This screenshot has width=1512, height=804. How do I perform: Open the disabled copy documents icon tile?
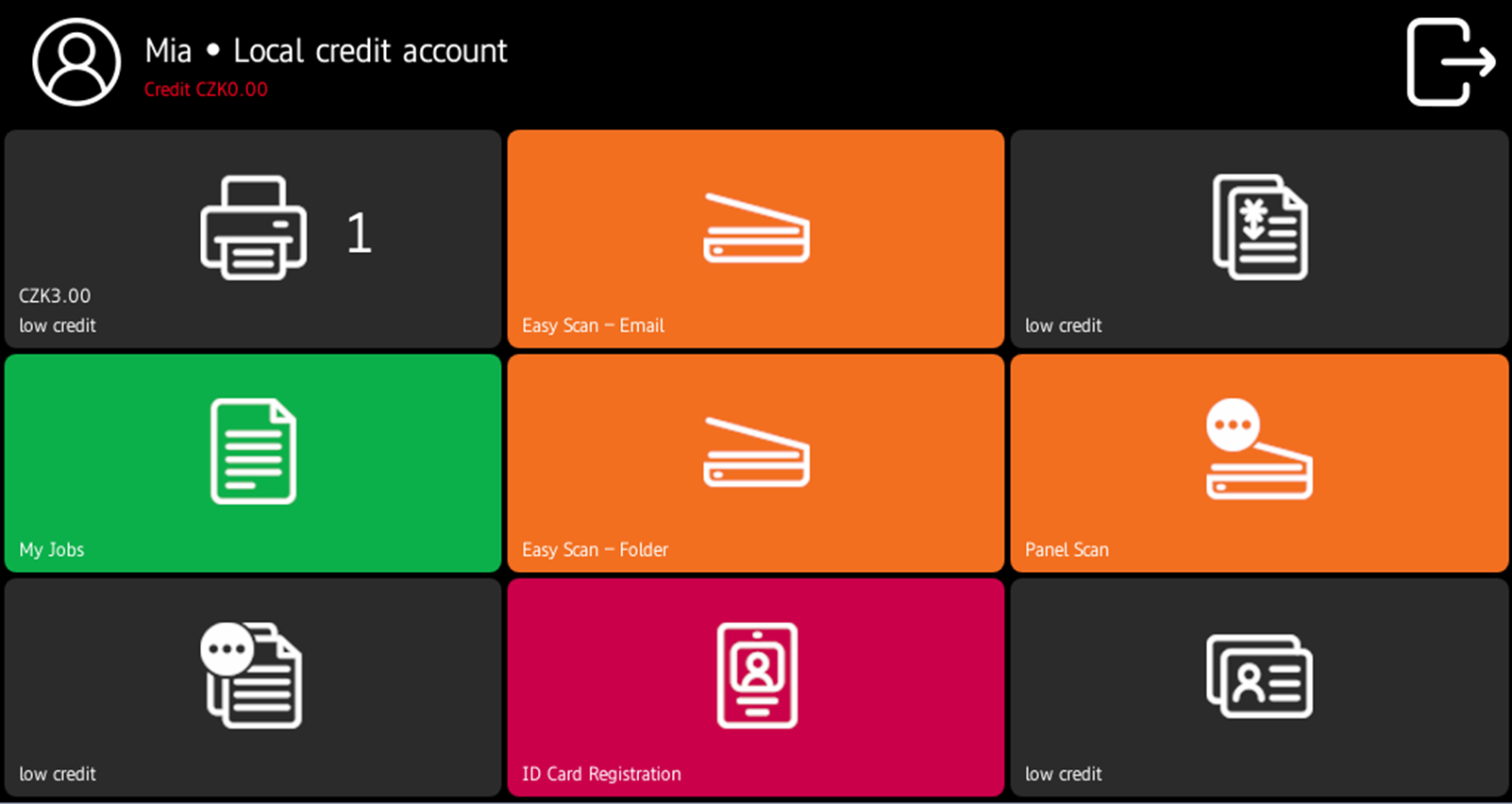[x=1259, y=227]
